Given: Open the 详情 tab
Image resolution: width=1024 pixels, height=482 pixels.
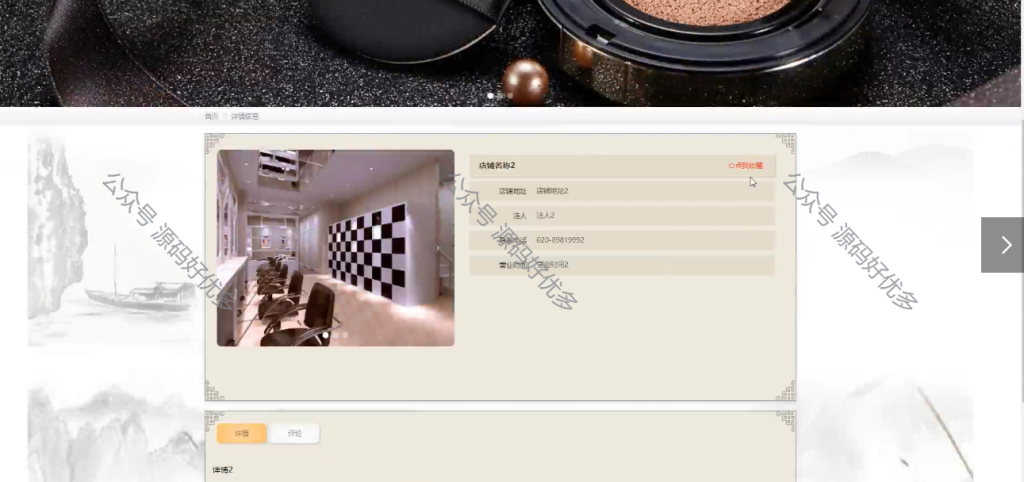Looking at the screenshot, I should (x=242, y=434).
